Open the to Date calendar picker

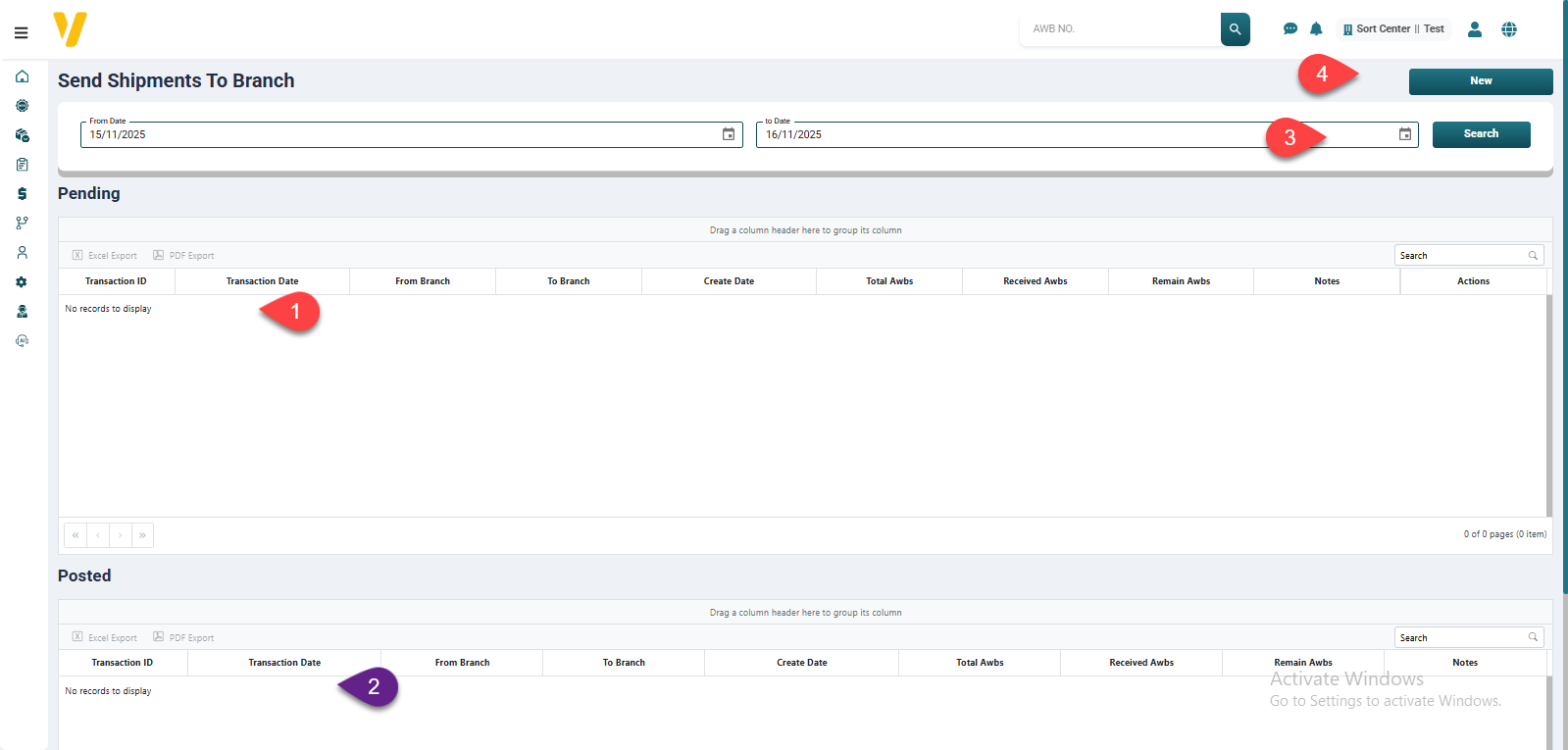1404,134
